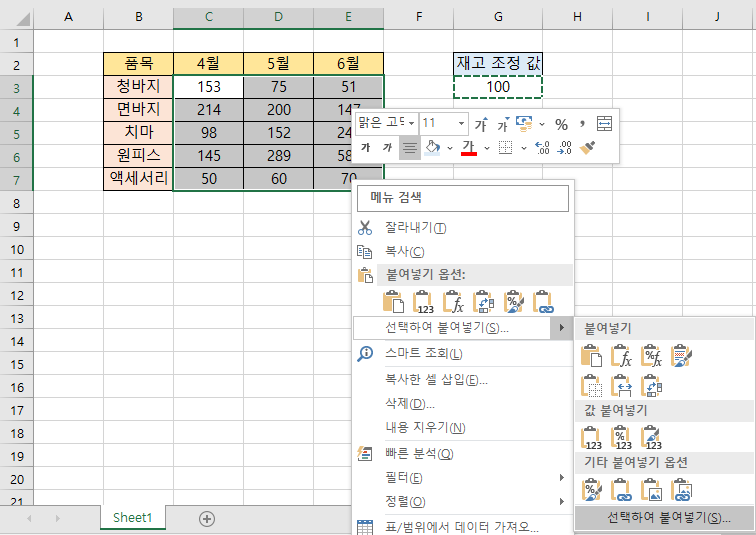The image size is (756, 535).
Task: Choose 삭제(D)... from context menu
Action: click(410, 403)
